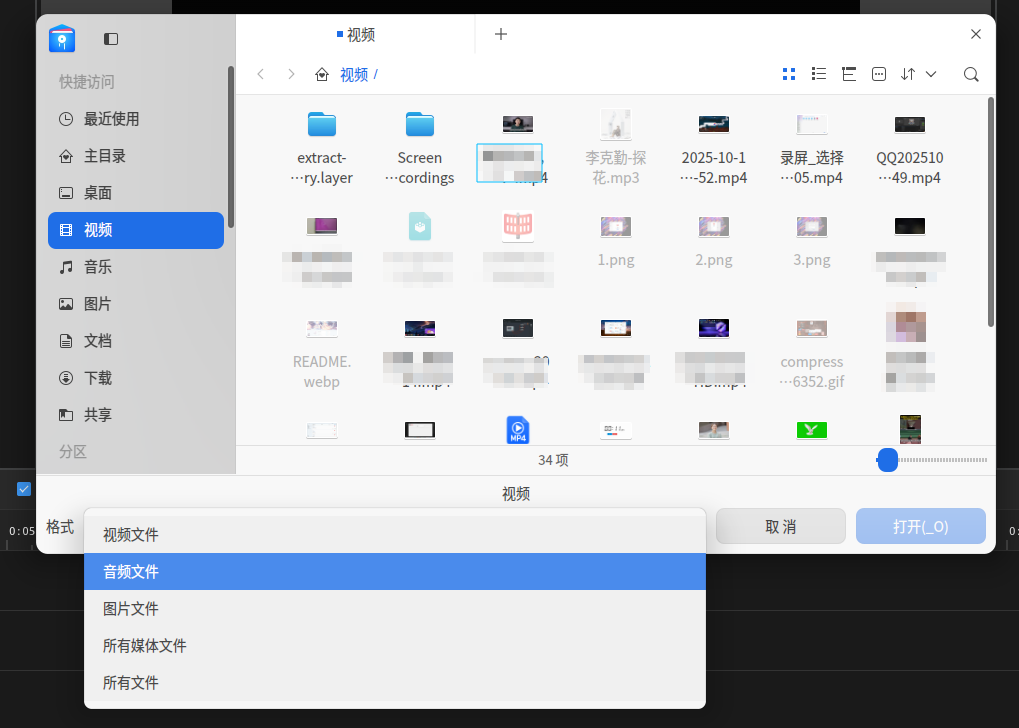Select the 录屏_选择…05.mp4 file
This screenshot has height=728, width=1019.
coord(812,149)
